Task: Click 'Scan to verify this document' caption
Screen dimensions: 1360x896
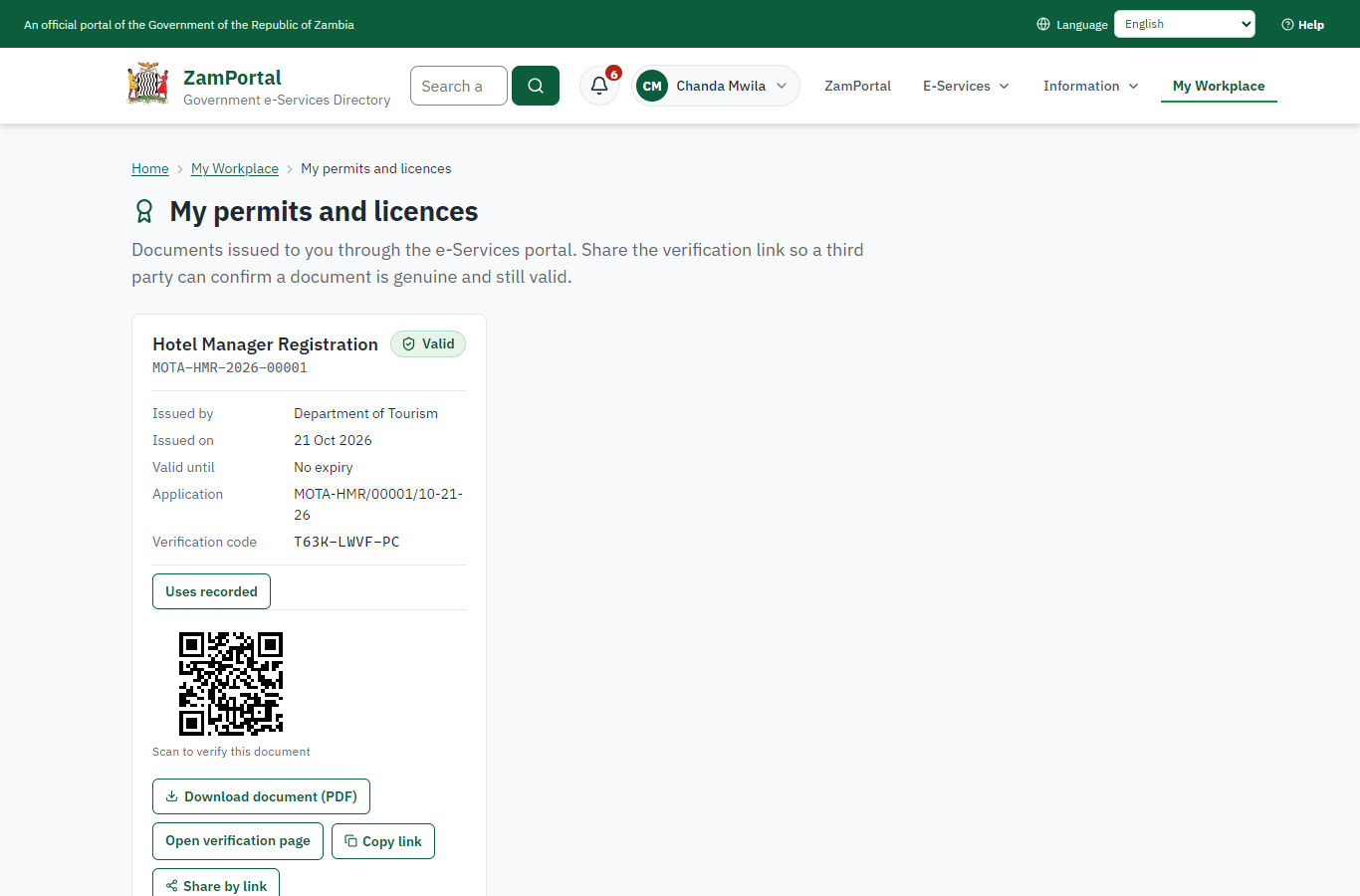Action: tap(231, 752)
